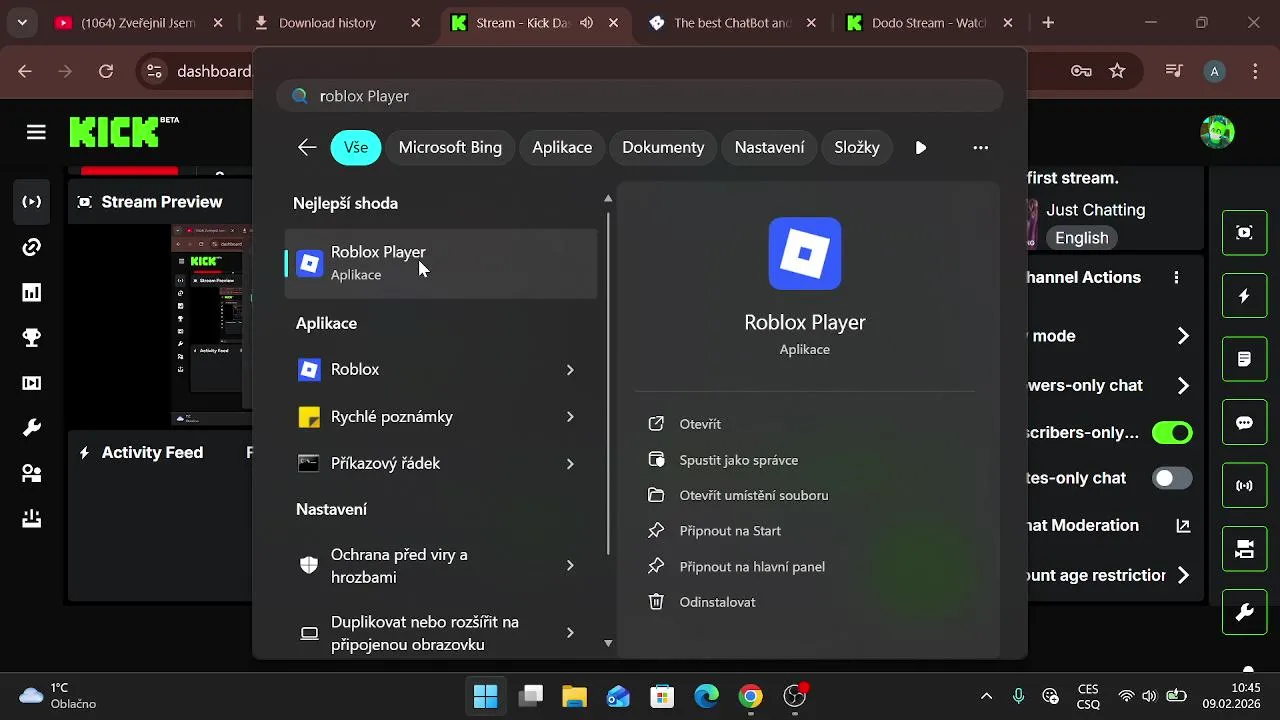The image size is (1280, 720).
Task: Click Připnout na Start
Action: [730, 531]
